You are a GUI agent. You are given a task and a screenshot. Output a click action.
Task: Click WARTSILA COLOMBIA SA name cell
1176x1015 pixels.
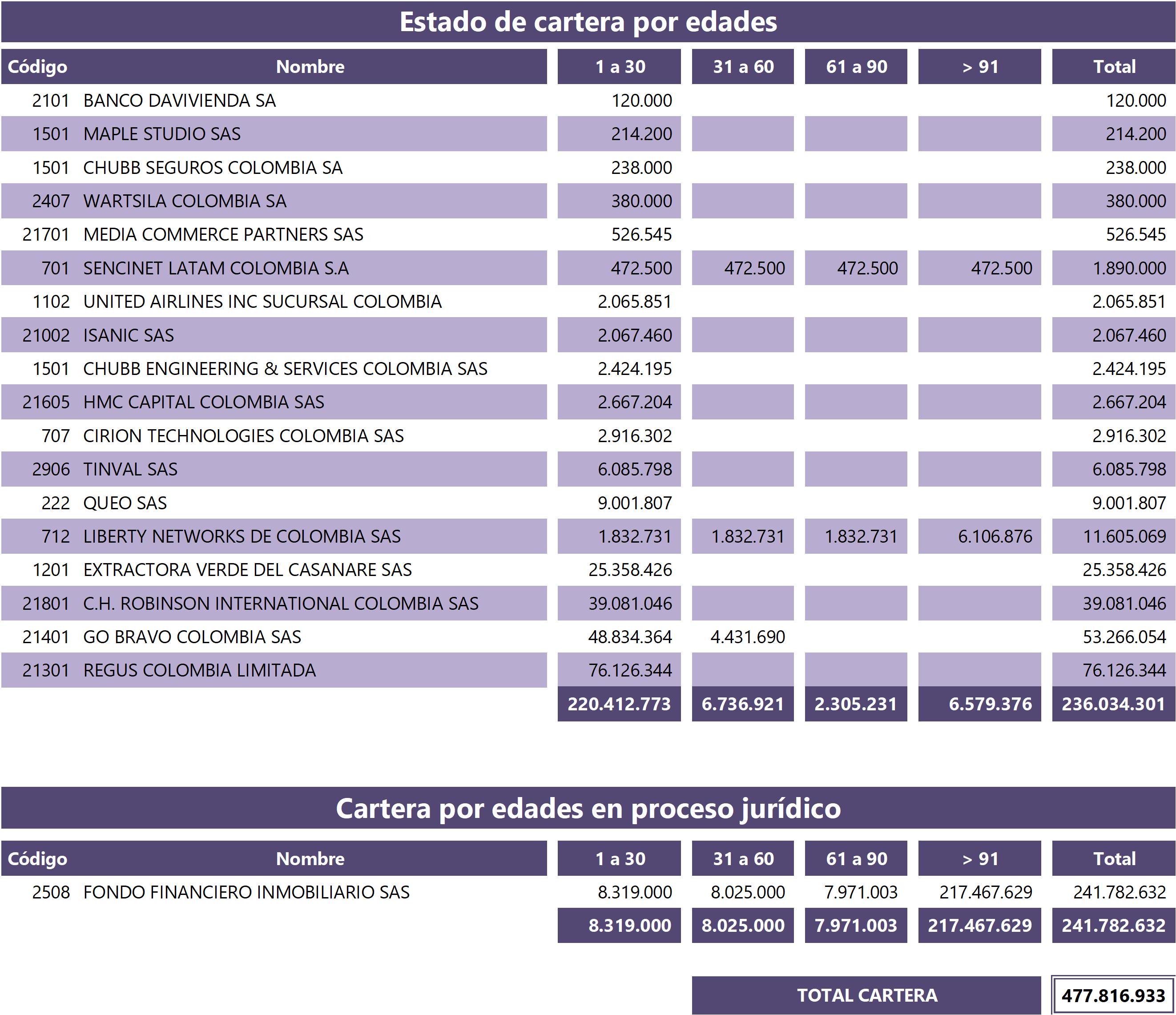[x=185, y=201]
